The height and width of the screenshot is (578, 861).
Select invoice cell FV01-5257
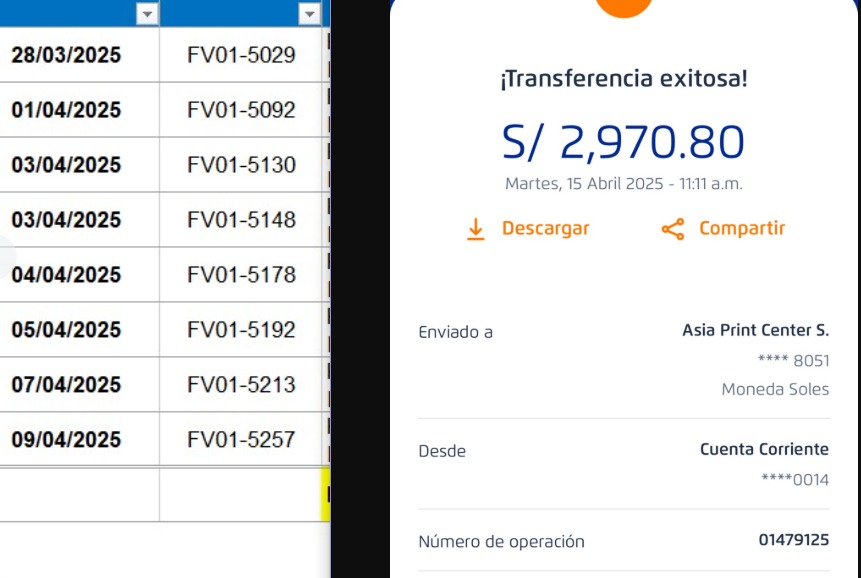pyautogui.click(x=241, y=440)
